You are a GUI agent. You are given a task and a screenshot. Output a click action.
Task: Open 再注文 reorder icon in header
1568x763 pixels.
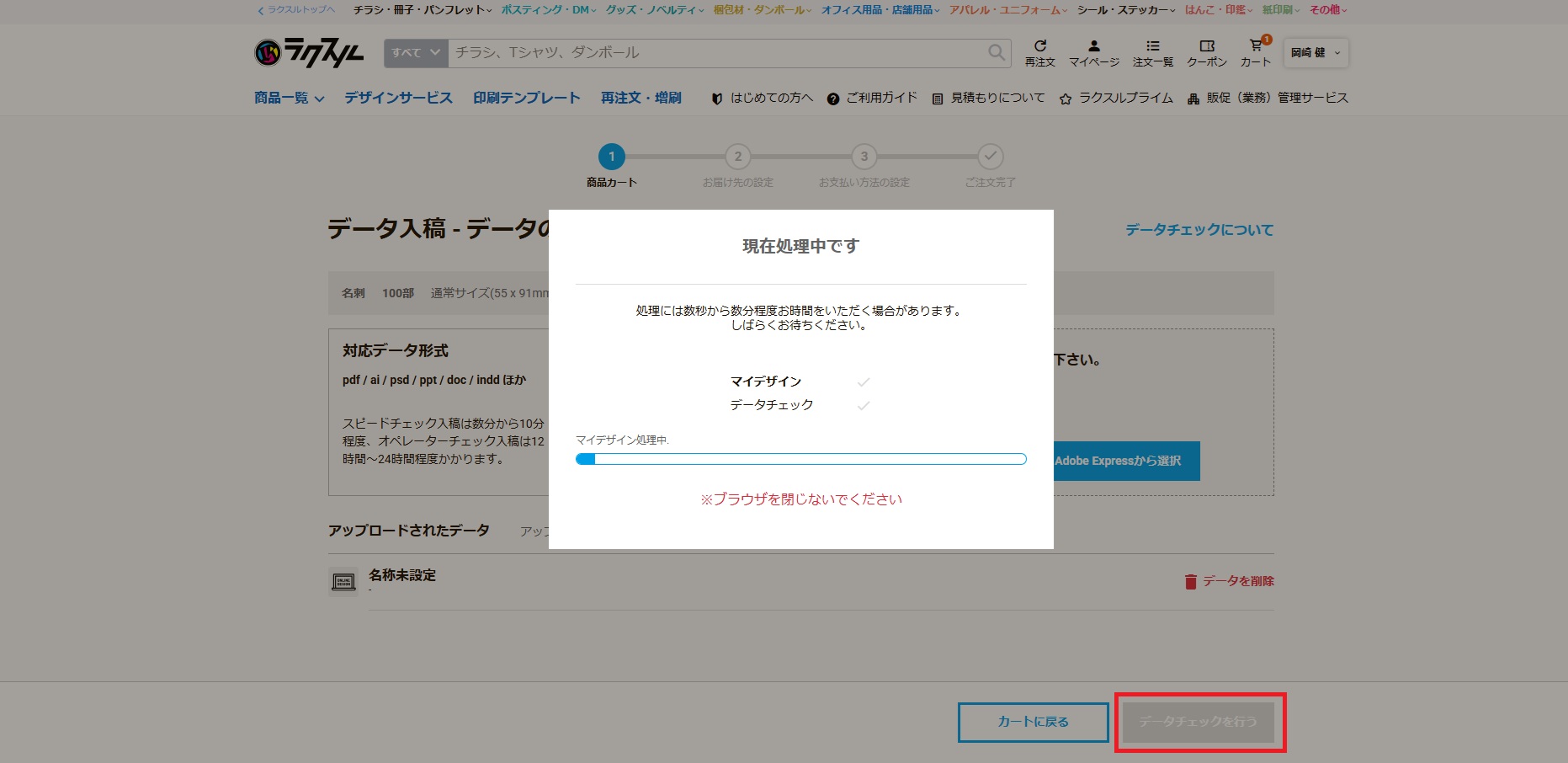tap(1040, 53)
